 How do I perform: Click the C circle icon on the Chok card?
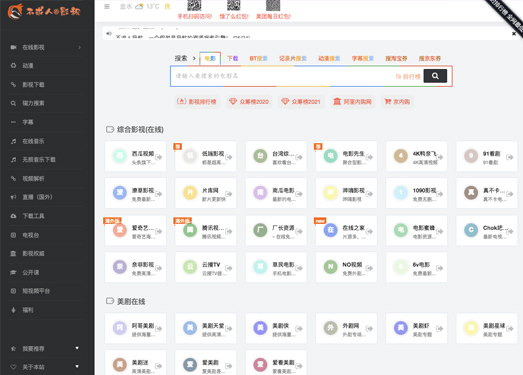(x=471, y=230)
